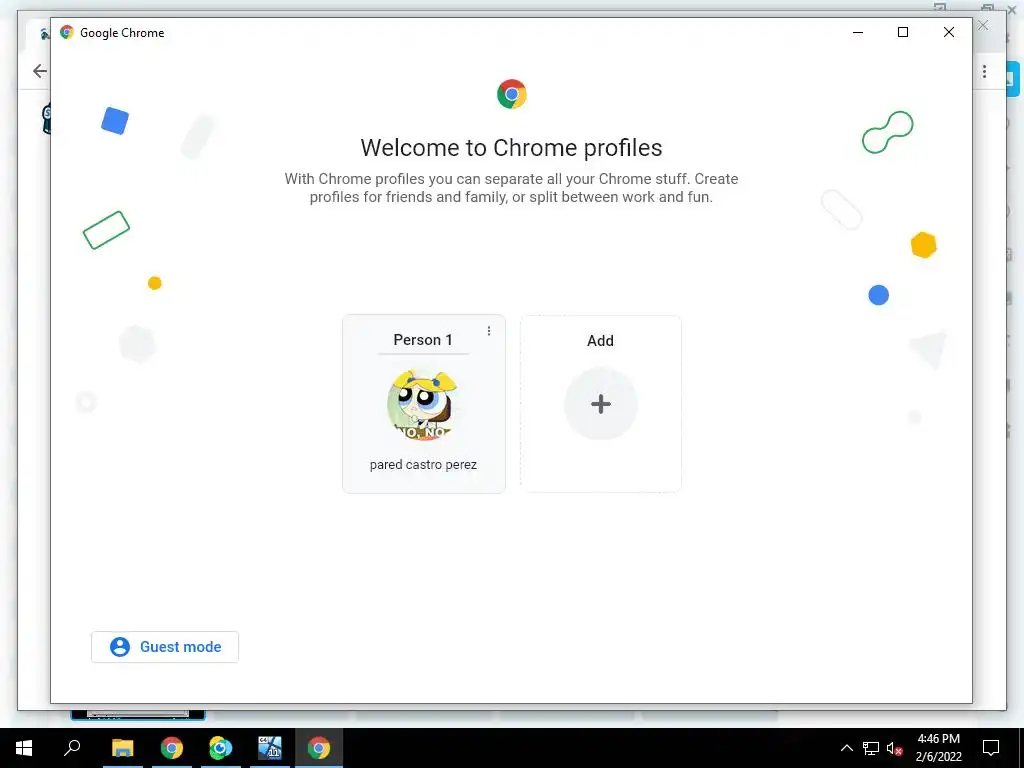Show hidden system tray icons
The height and width of the screenshot is (768, 1024).
[846, 748]
